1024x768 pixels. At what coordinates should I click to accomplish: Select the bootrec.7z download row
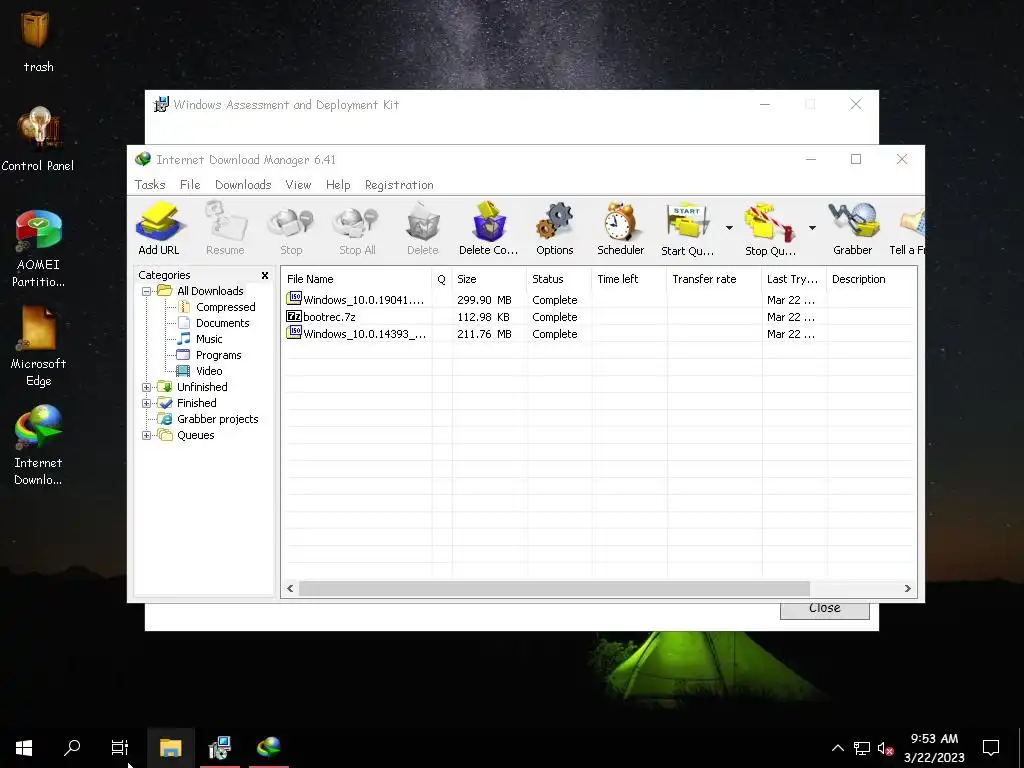coord(599,317)
